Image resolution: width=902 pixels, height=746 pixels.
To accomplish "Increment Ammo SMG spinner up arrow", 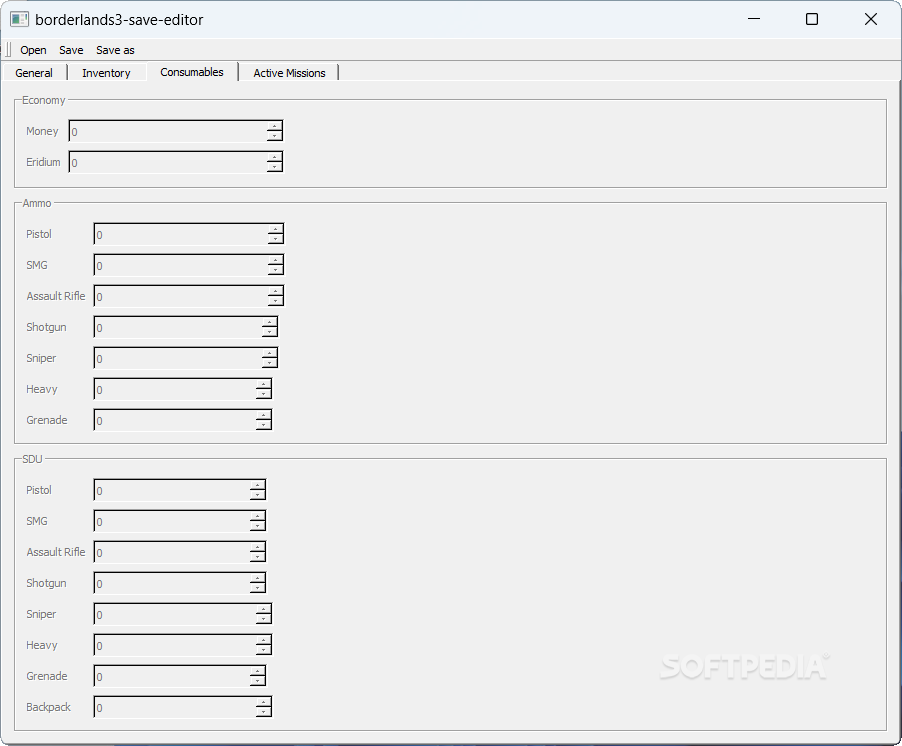I will [x=276, y=260].
